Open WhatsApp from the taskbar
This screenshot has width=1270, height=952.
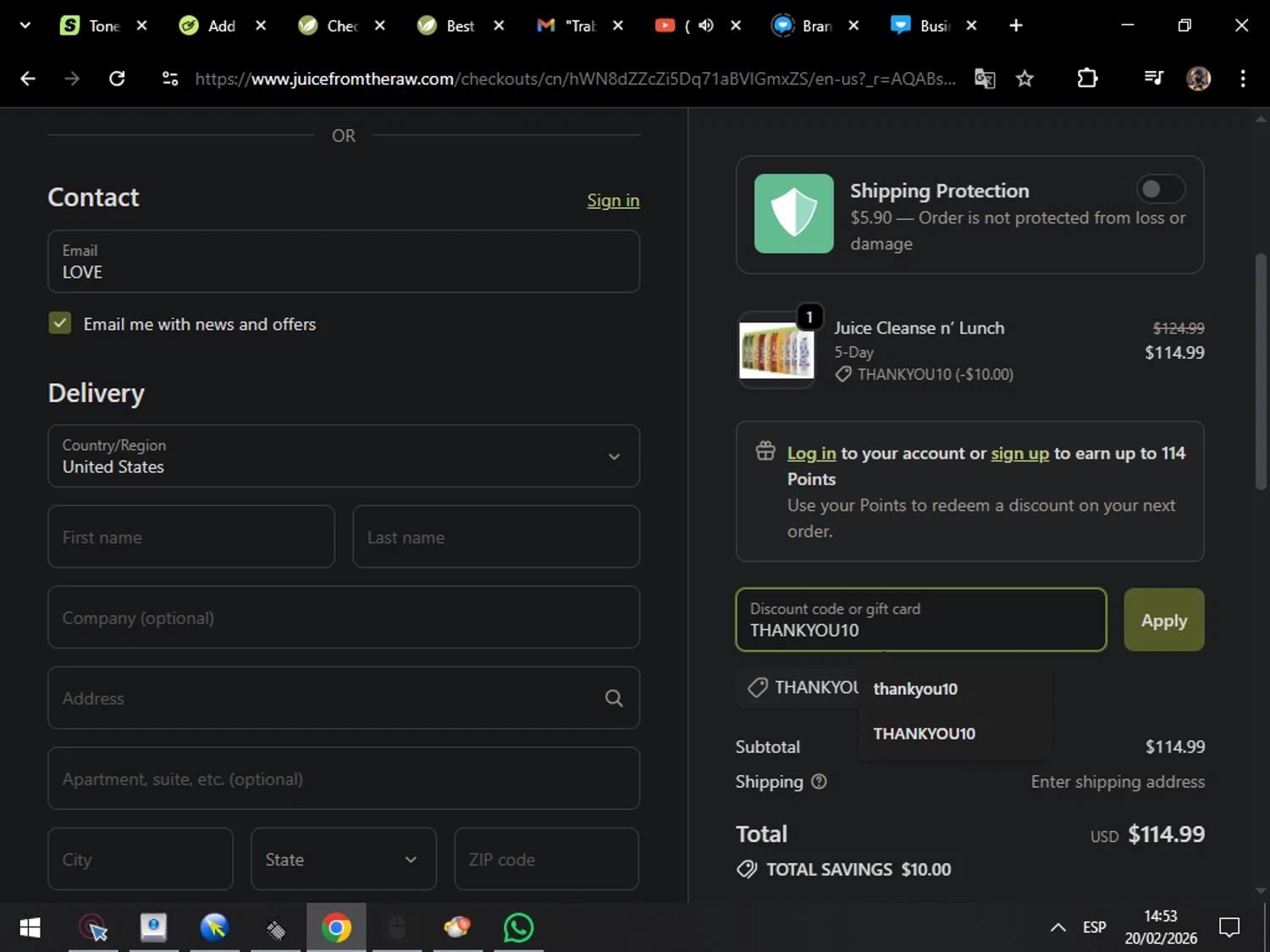(518, 927)
